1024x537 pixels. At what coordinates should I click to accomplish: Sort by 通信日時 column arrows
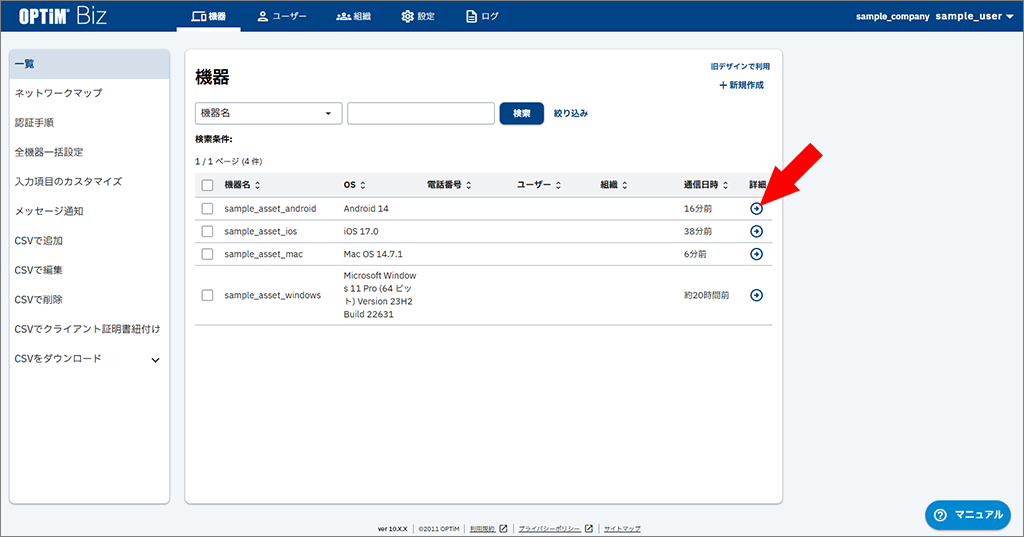pos(723,185)
